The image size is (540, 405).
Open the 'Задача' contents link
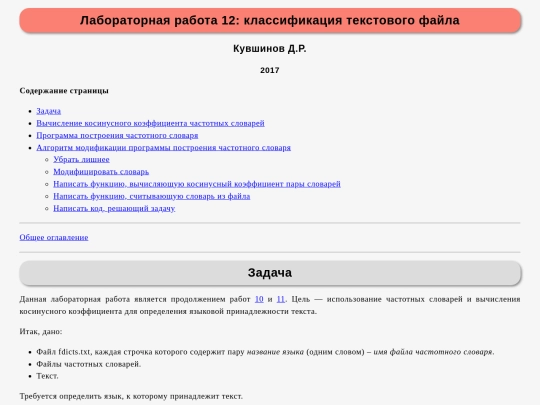(49, 111)
